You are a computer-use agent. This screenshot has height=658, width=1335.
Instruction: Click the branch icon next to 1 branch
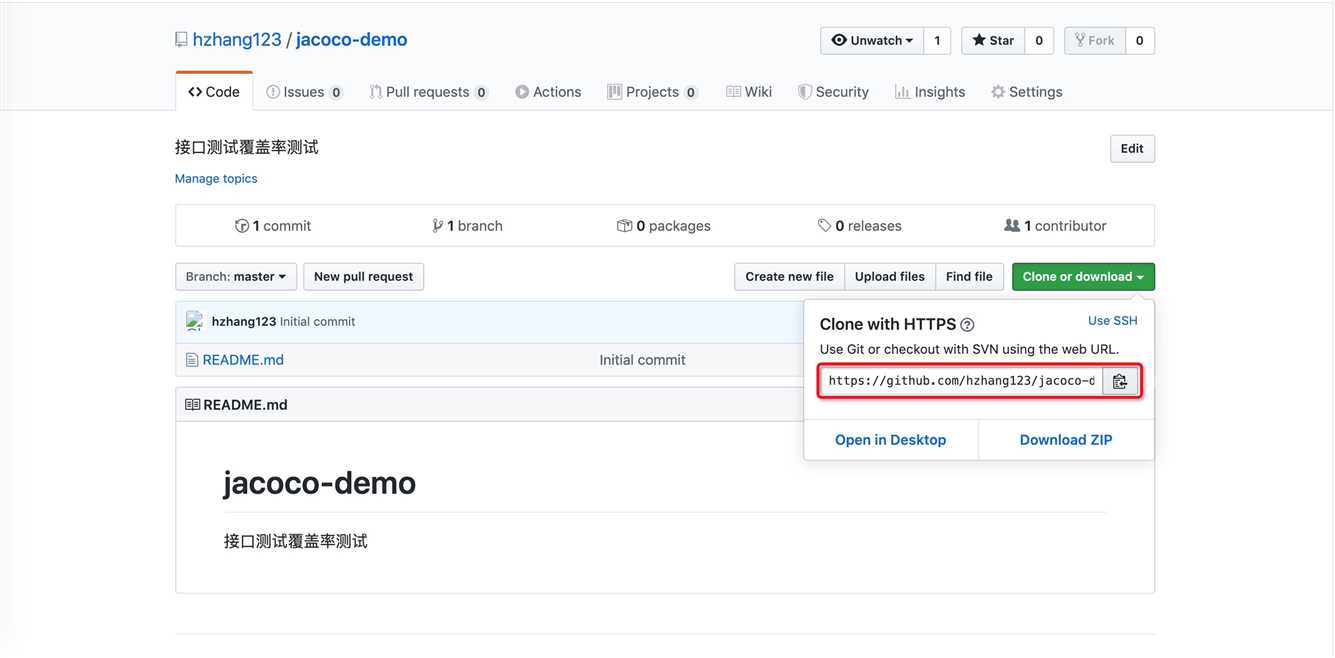437,226
